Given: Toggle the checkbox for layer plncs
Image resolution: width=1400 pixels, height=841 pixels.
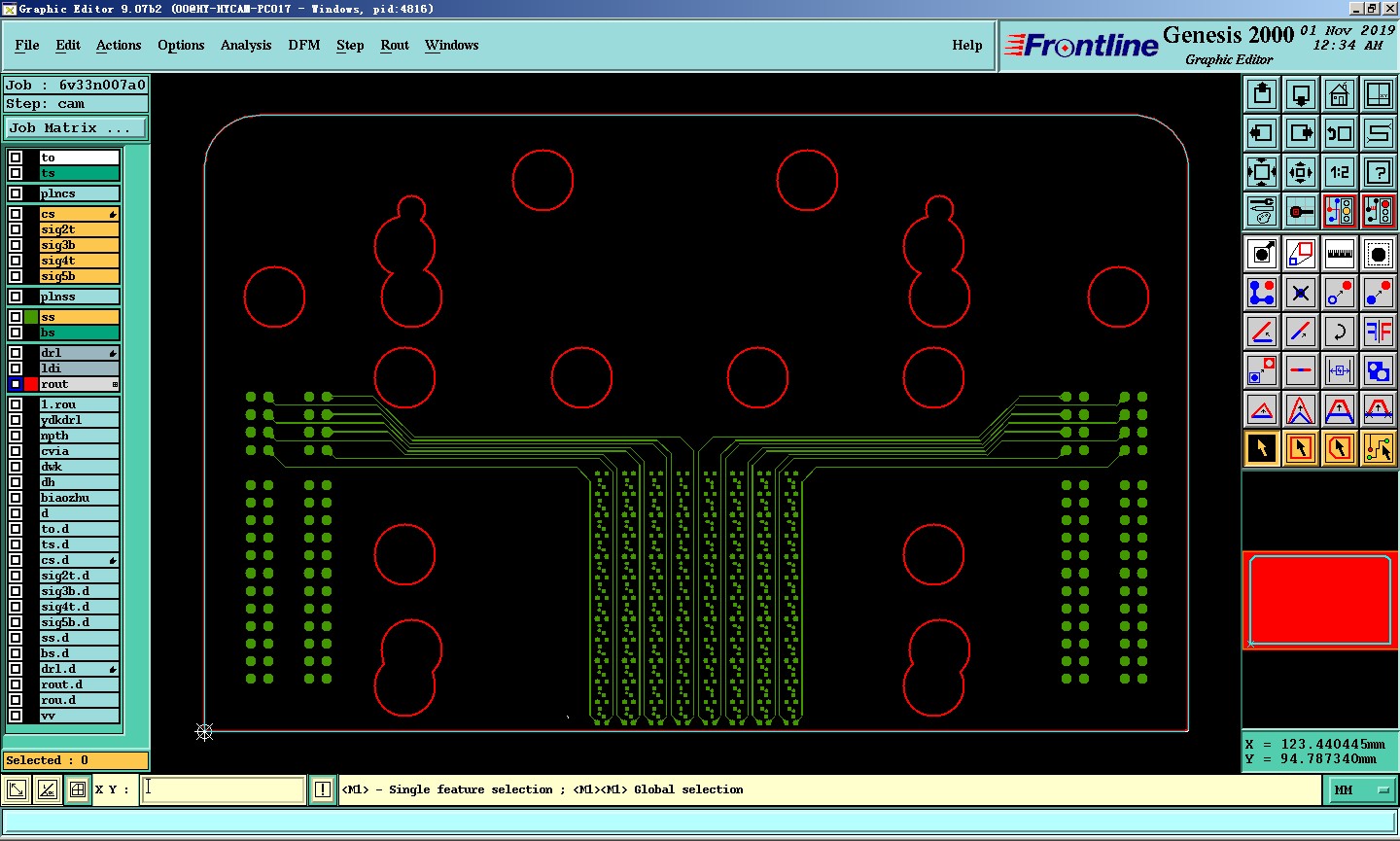Looking at the screenshot, I should point(16,193).
